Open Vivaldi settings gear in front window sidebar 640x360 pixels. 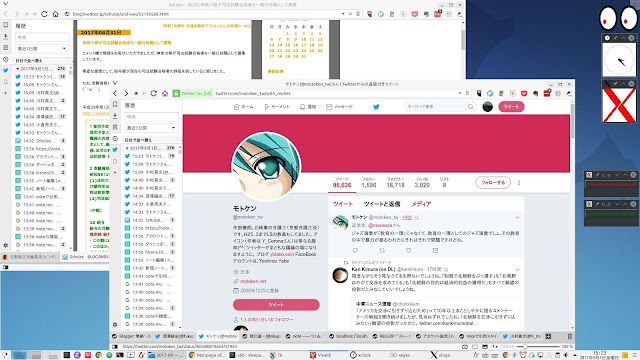[115, 325]
